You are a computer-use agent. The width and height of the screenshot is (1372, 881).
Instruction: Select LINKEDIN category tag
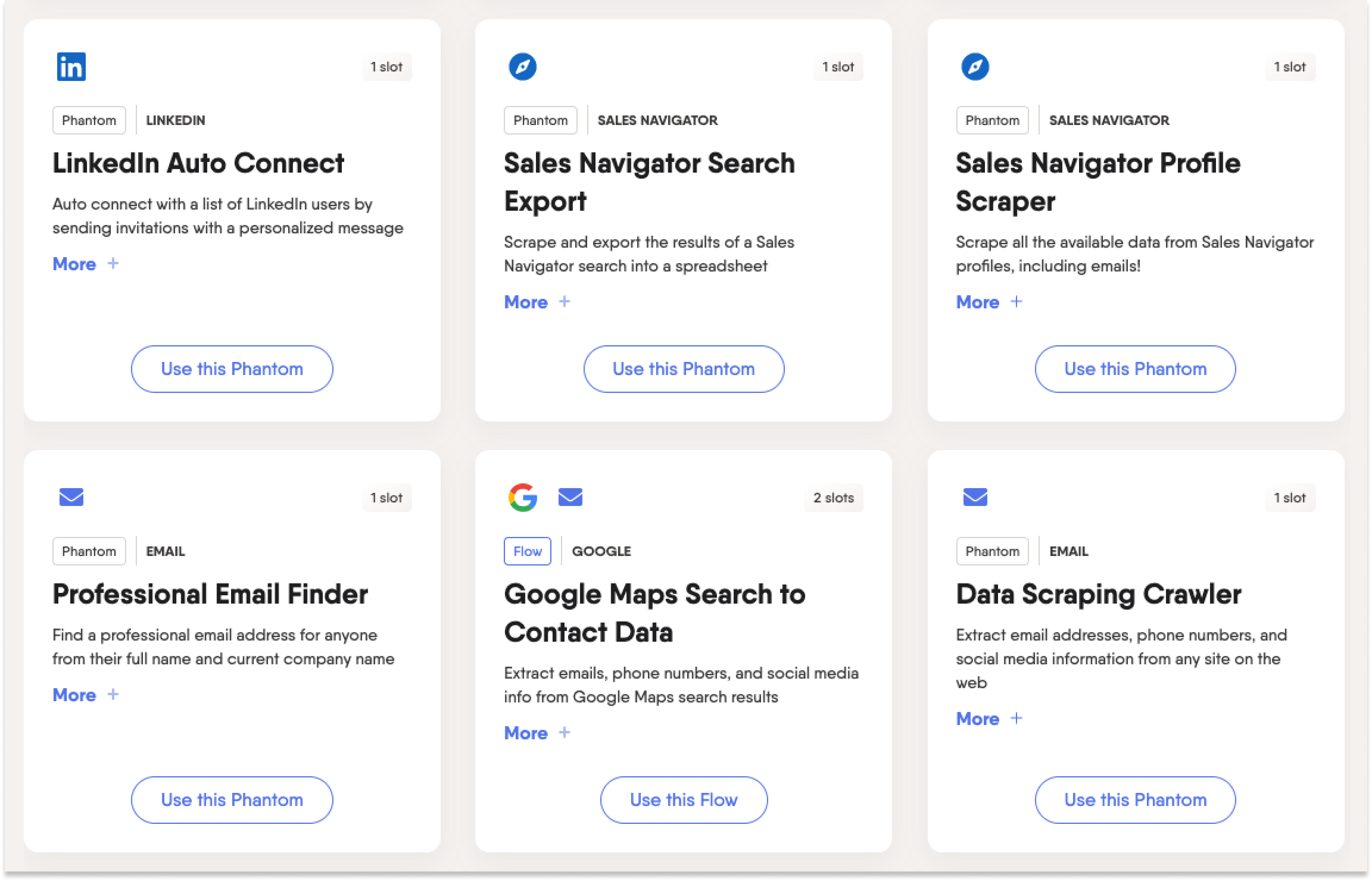[x=175, y=120]
